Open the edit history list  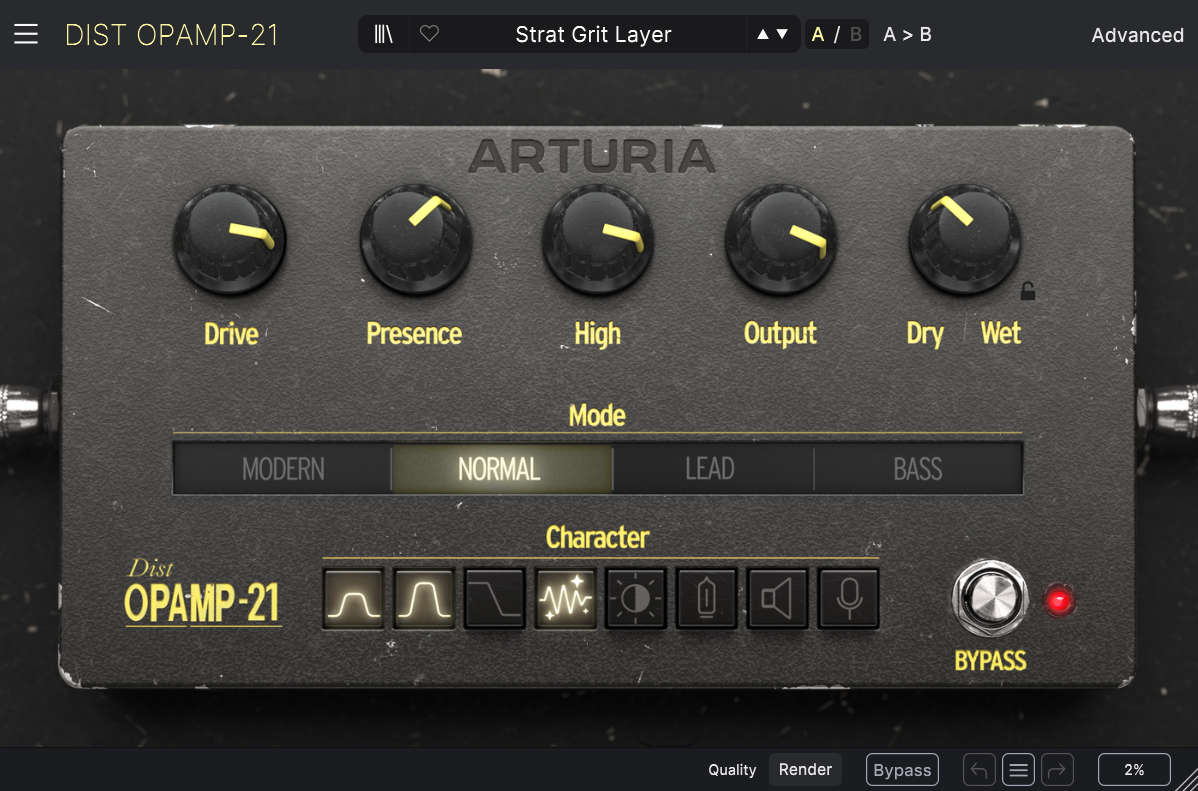coord(1018,770)
